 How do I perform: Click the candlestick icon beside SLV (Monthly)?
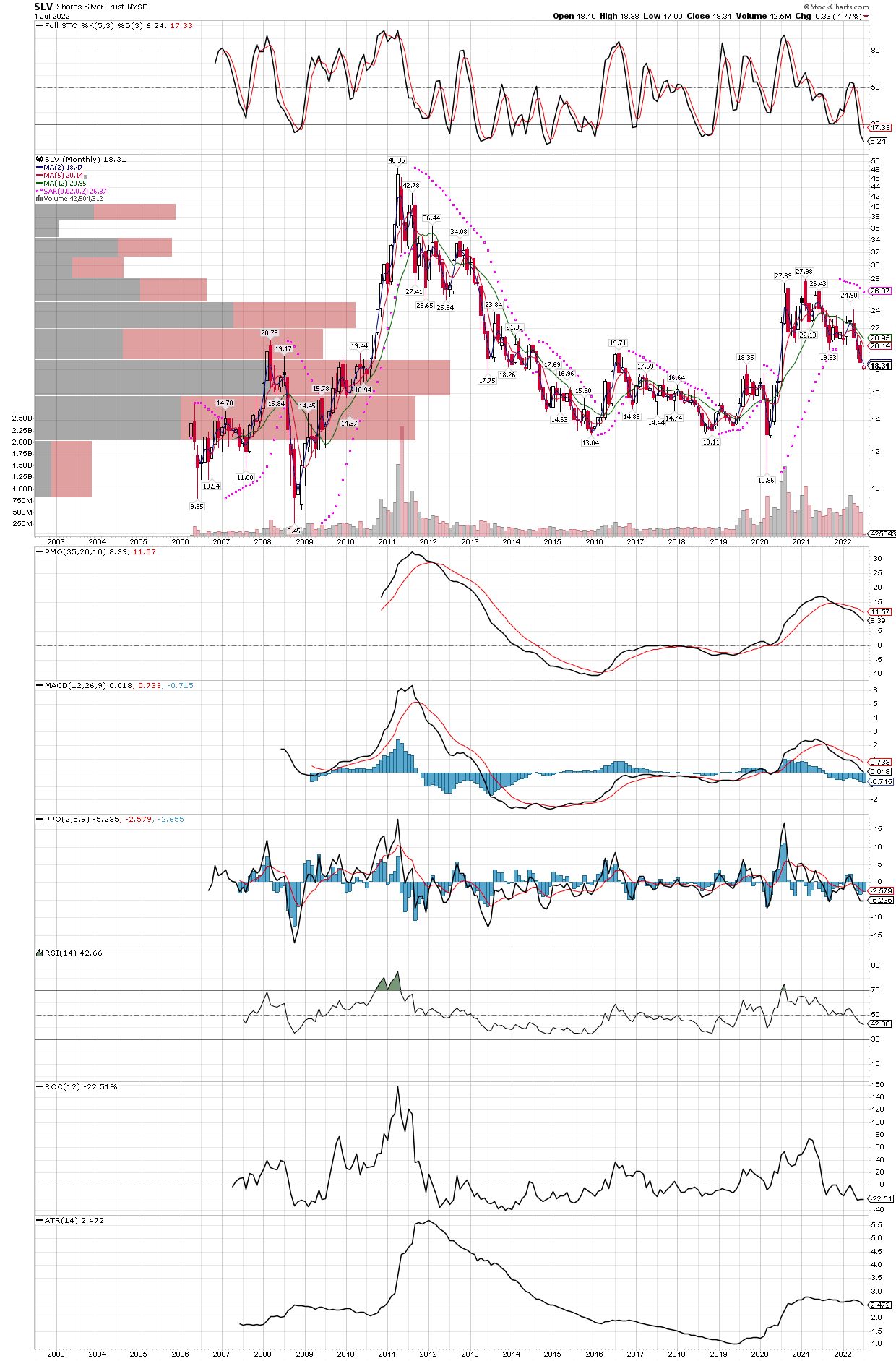click(x=39, y=159)
